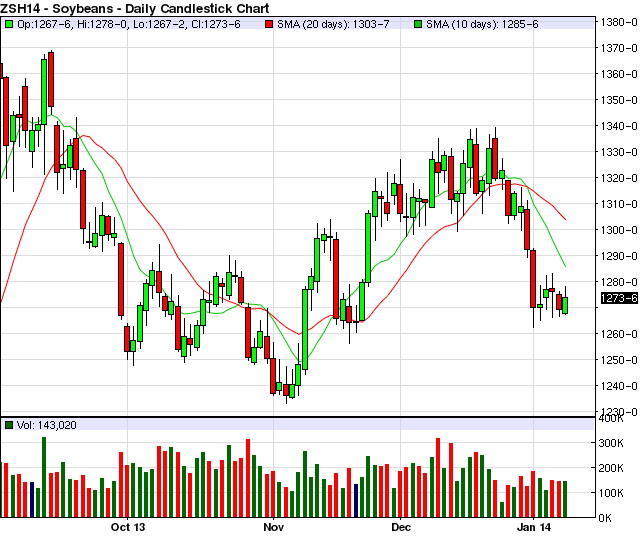Click the tallest green volume bar in September
The height and width of the screenshot is (536, 640).
click(x=44, y=477)
